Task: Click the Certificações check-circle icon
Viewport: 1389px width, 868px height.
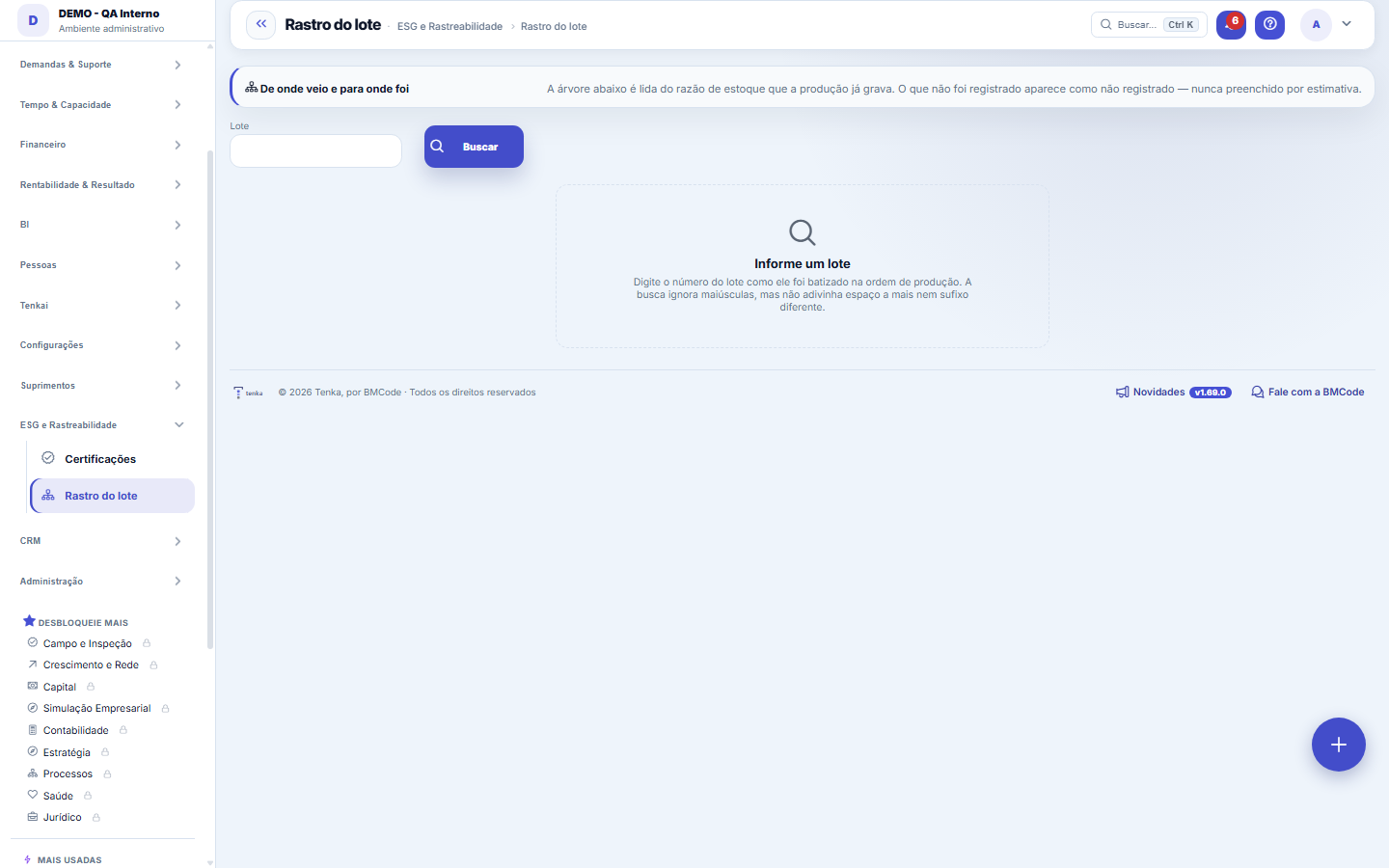Action: (x=48, y=458)
